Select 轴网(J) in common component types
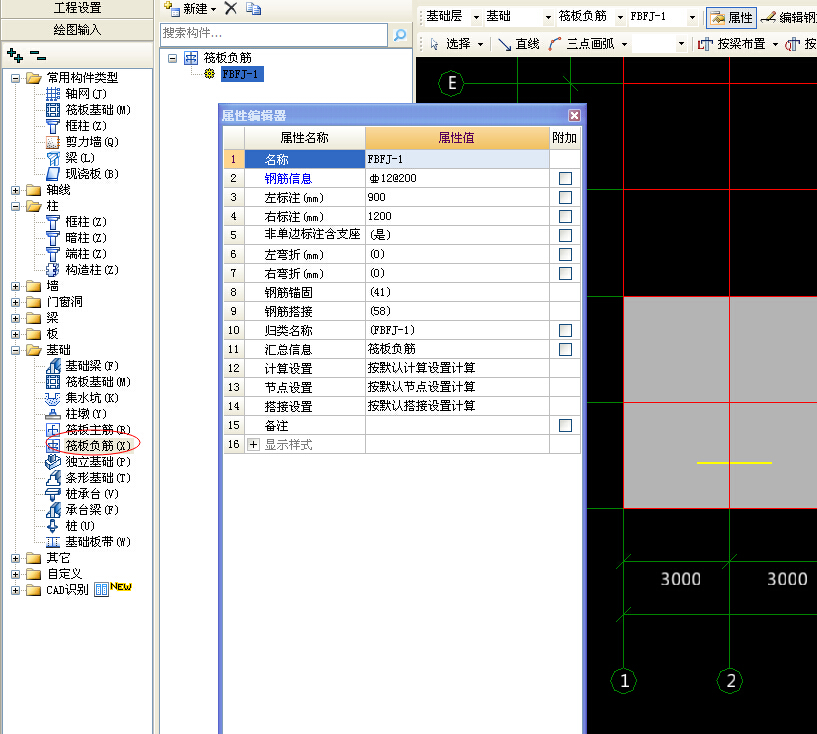This screenshot has width=817, height=734. coord(76,94)
